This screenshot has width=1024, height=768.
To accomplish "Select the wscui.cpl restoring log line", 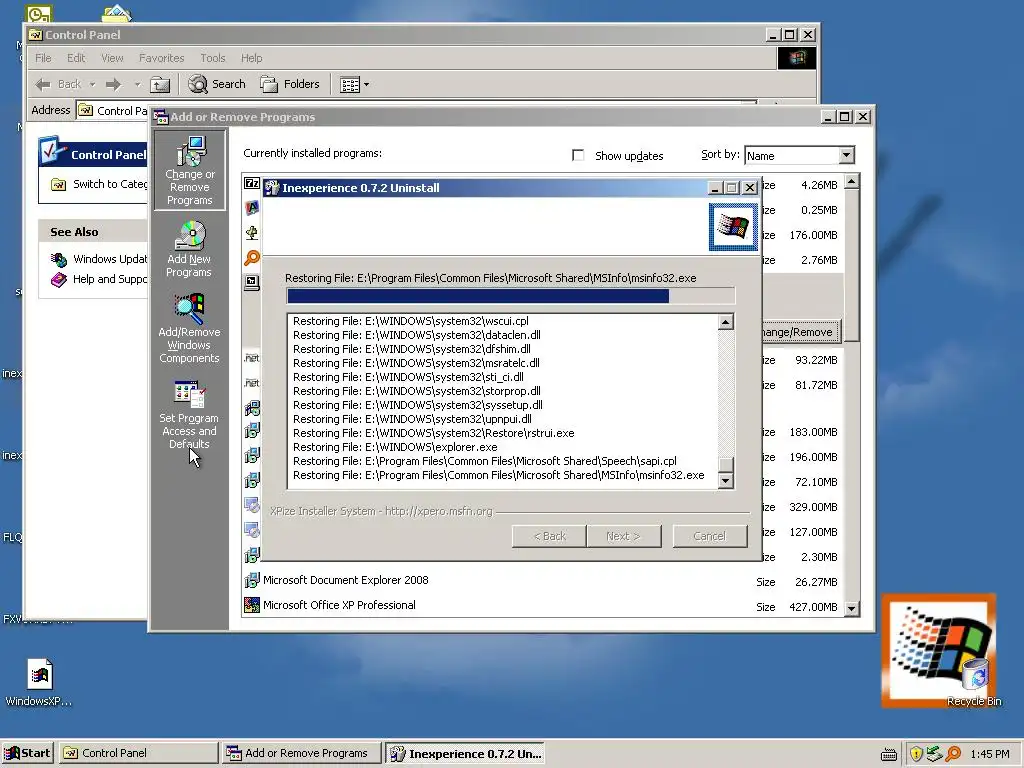I will (x=411, y=321).
